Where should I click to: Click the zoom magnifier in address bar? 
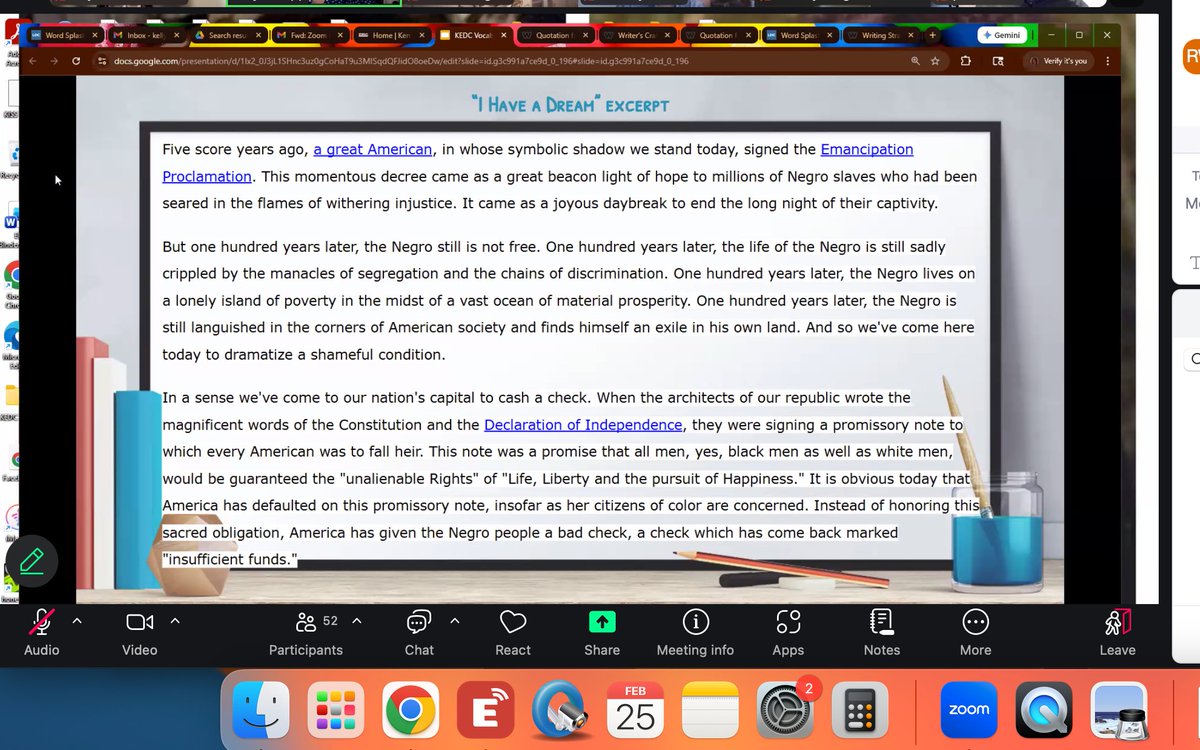coord(914,61)
